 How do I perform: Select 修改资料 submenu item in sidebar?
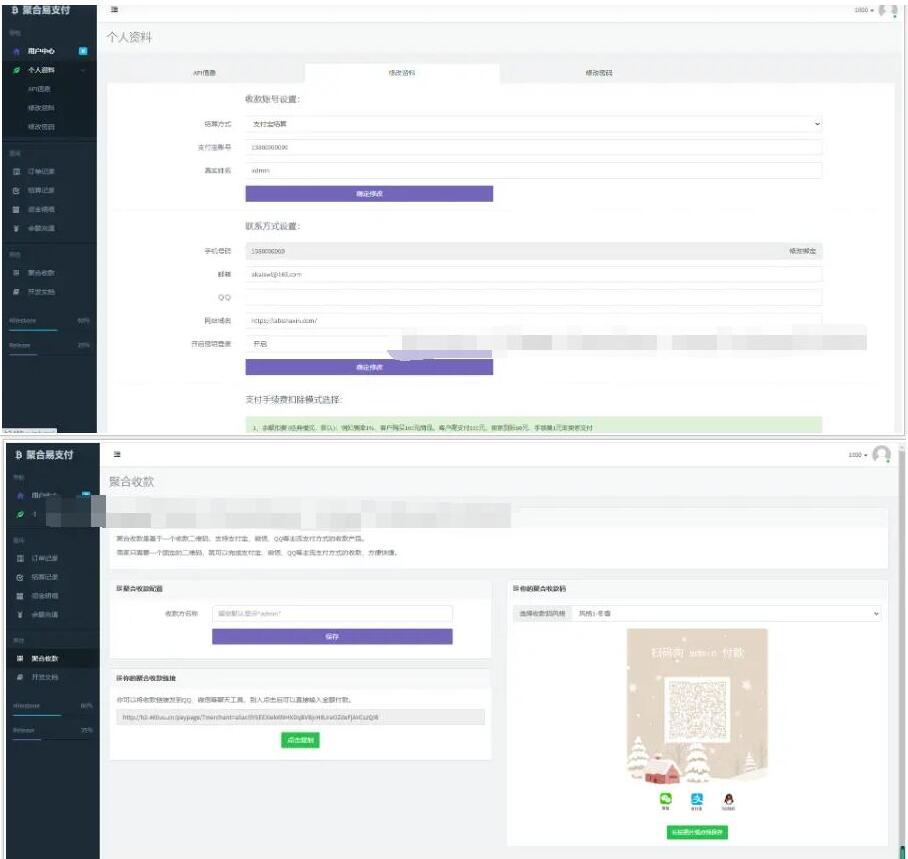tap(41, 108)
